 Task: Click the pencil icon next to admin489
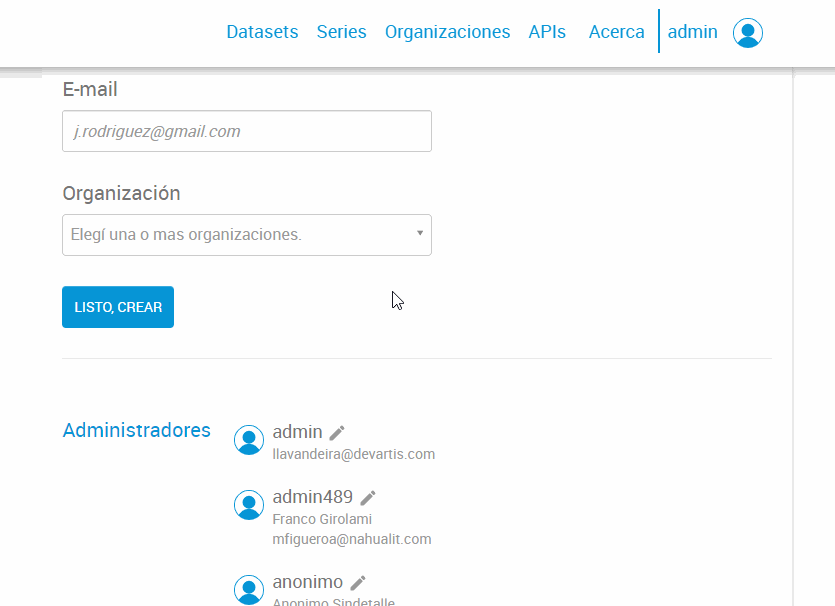tap(367, 496)
